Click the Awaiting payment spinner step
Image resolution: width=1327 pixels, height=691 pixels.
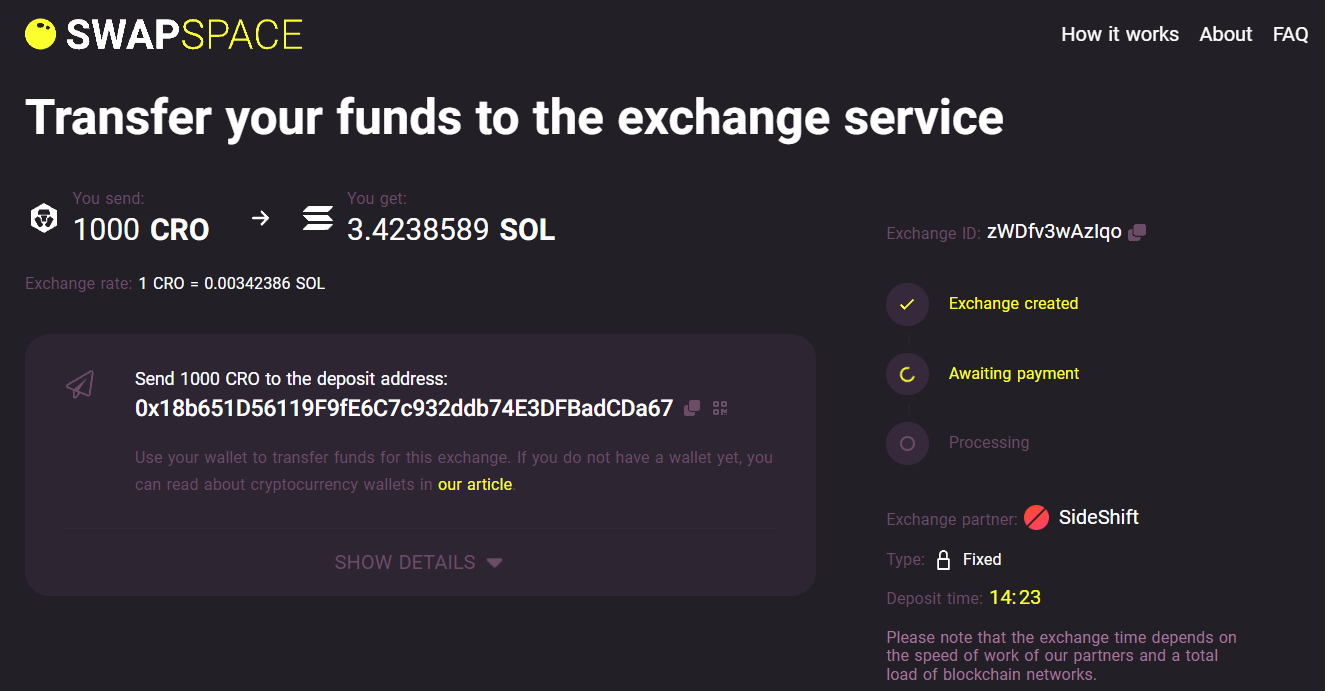907,374
